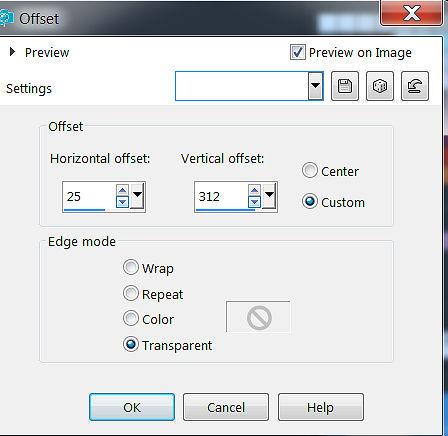Click the Randomize parameters dice icon

(x=380, y=86)
